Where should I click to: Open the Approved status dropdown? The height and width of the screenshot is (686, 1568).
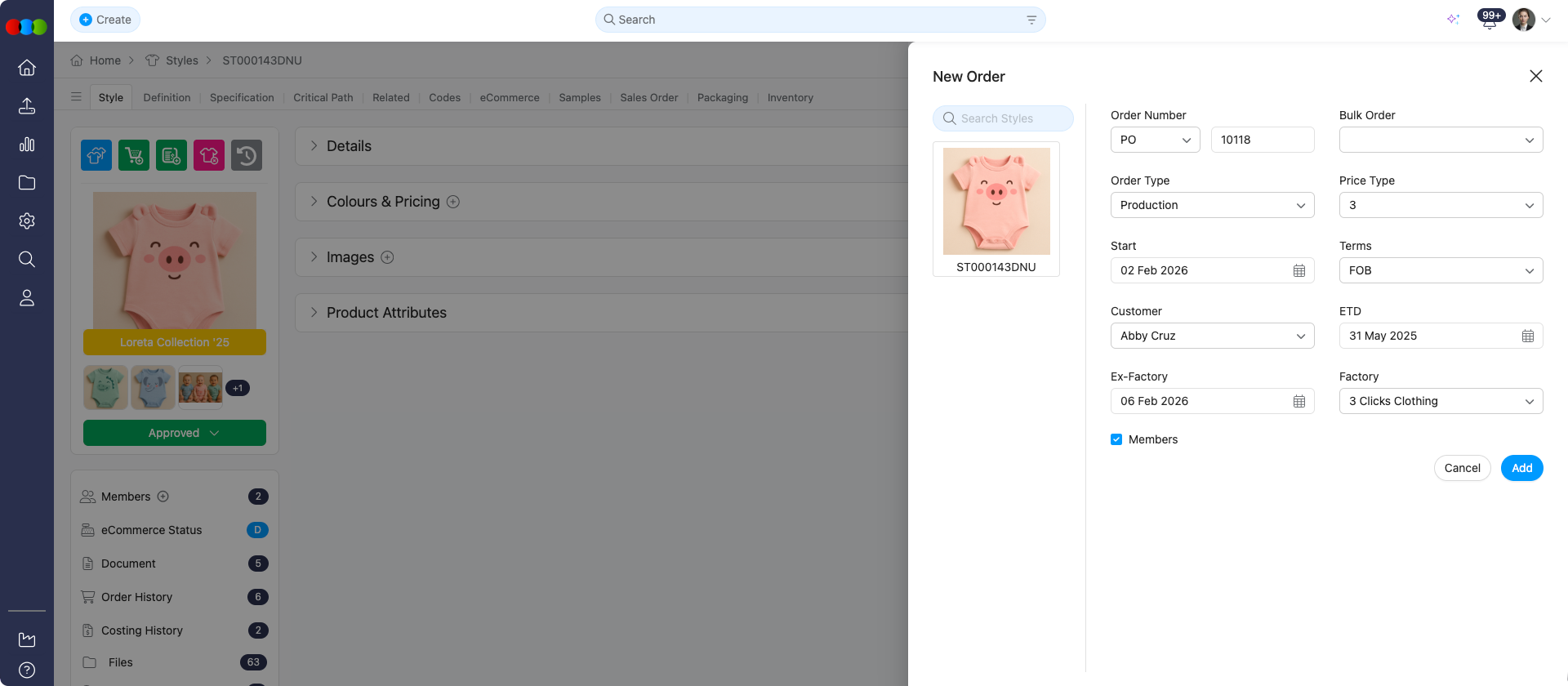tap(175, 433)
